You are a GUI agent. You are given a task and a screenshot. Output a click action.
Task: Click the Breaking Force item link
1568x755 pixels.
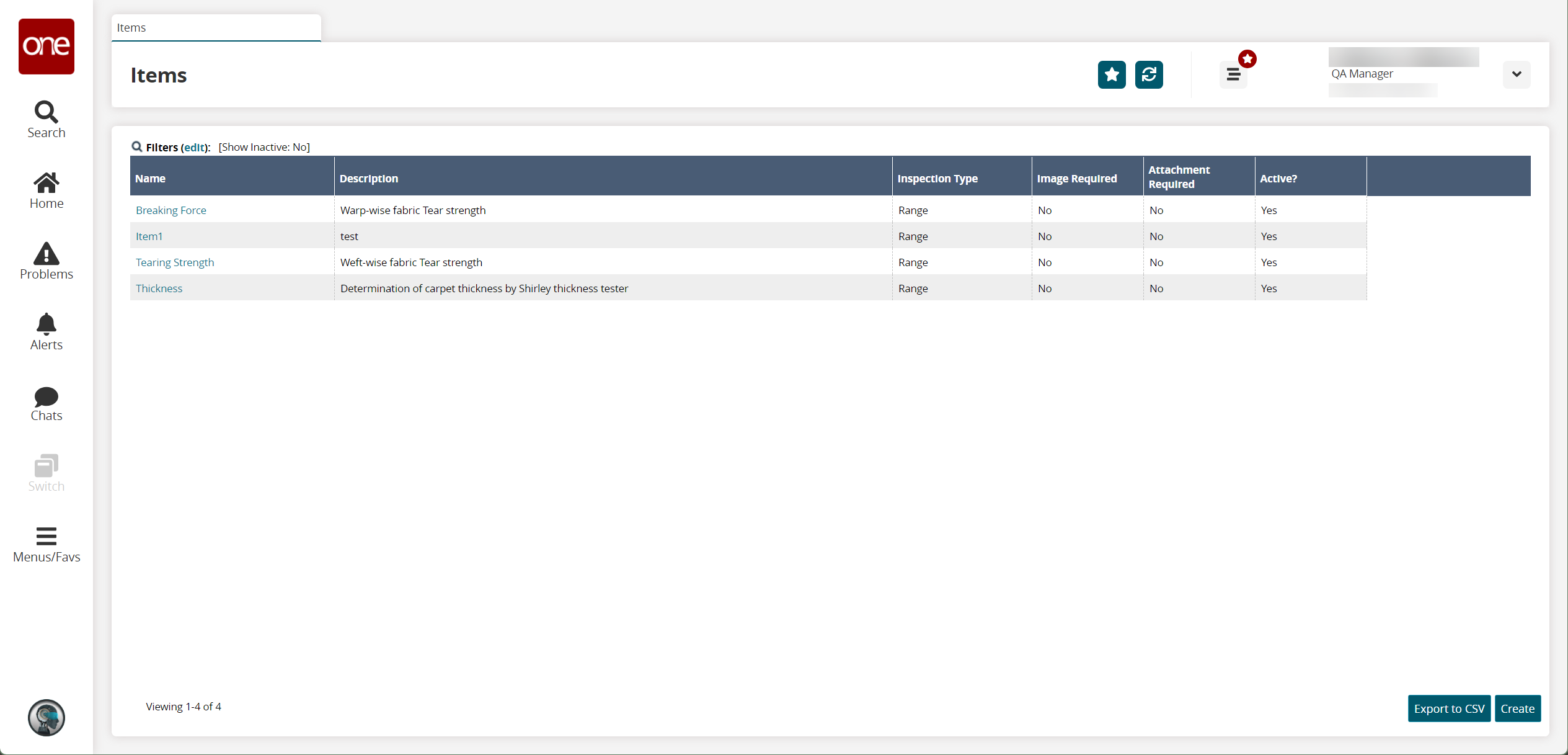click(x=170, y=210)
